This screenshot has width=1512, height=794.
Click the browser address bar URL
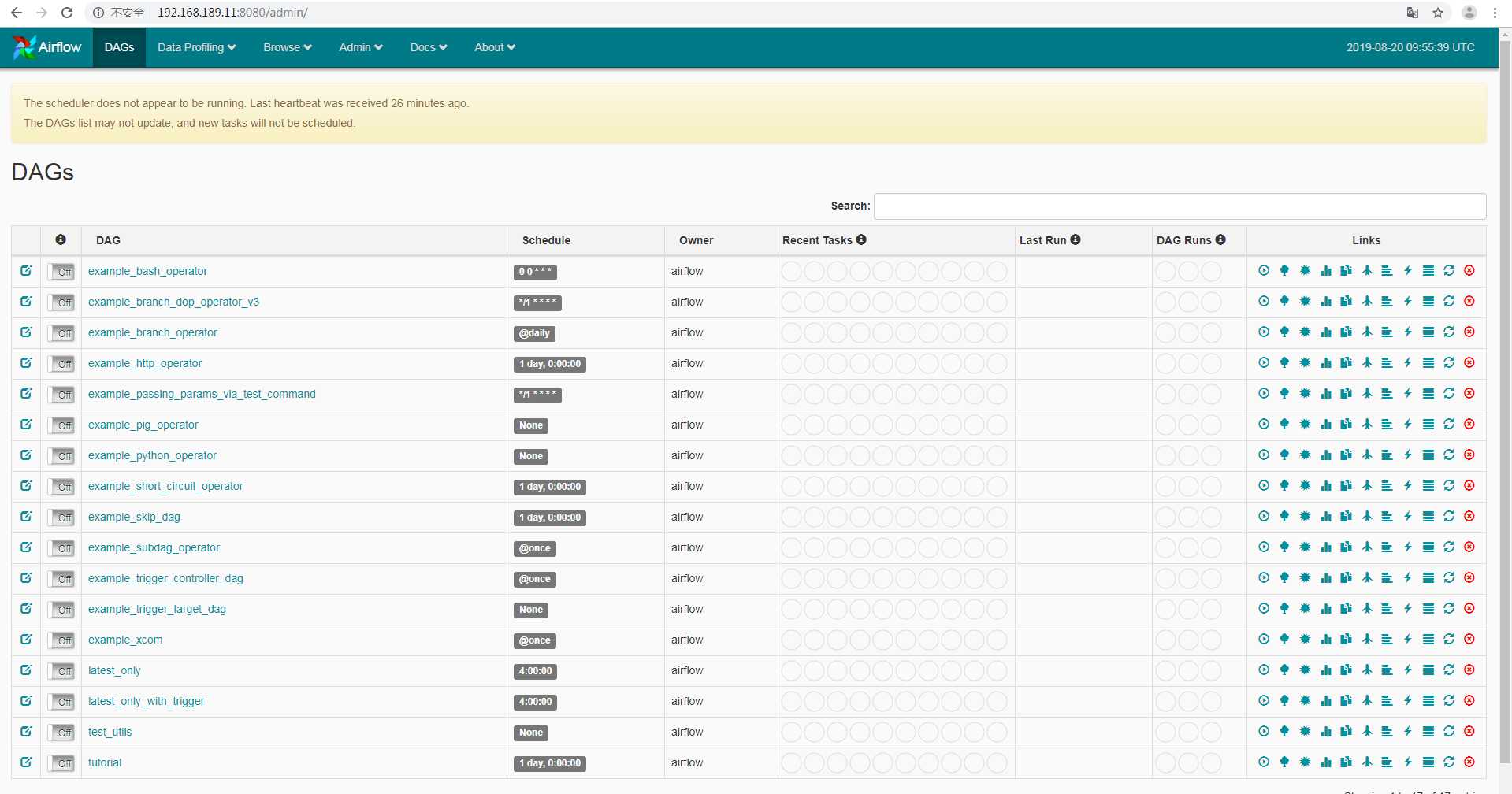coord(232,13)
